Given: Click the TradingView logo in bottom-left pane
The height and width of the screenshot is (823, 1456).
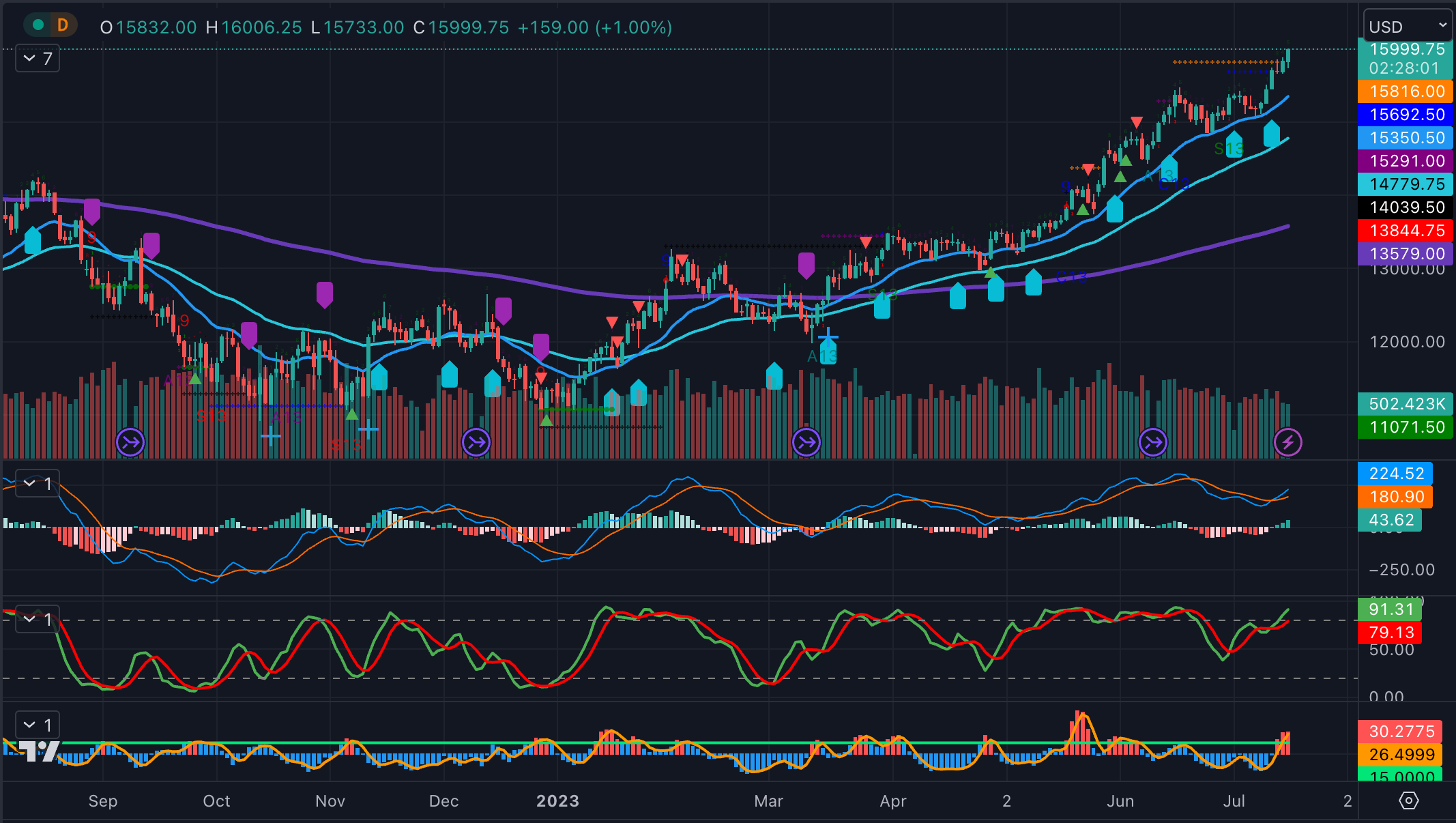Looking at the screenshot, I should [x=39, y=751].
